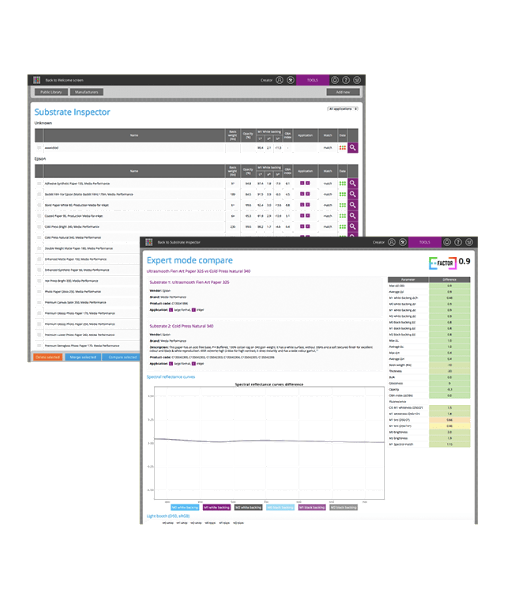Screen dimensions: 505x600
Task: Open TOOLS menu in Substrate Inspector window
Action: [x=313, y=80]
